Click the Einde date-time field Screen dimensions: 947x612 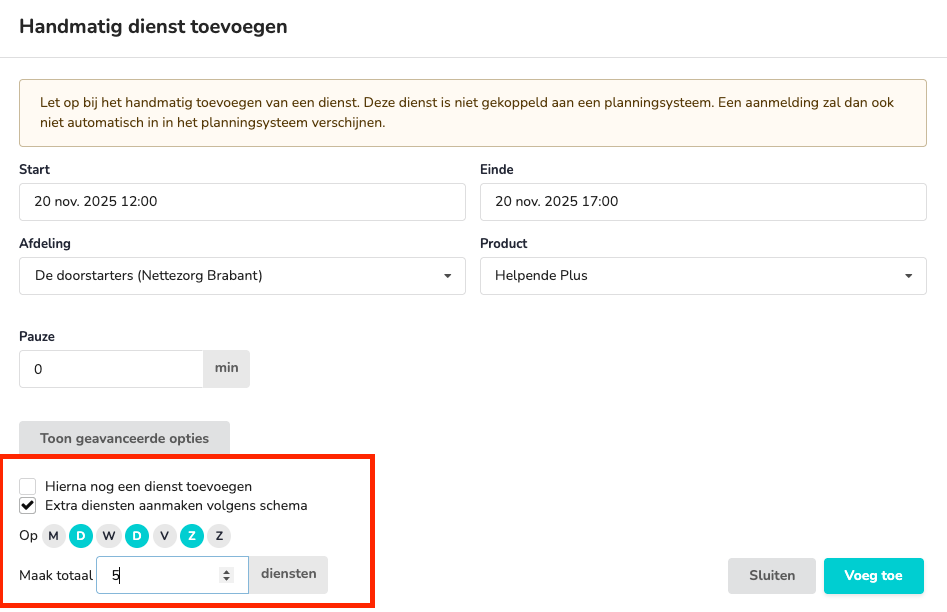[x=703, y=201]
